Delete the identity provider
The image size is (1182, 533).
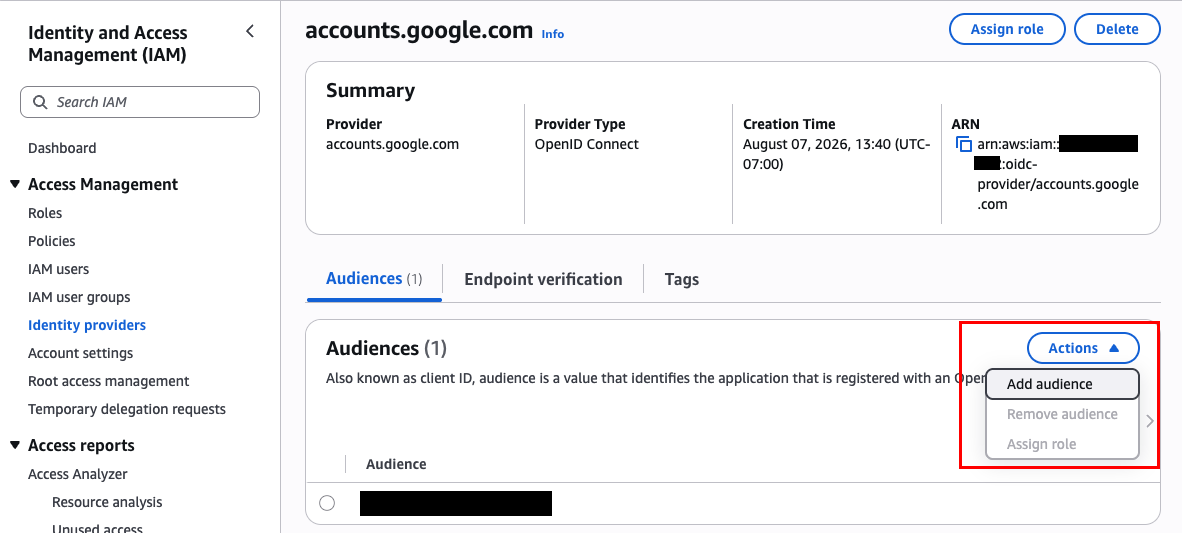(x=1116, y=29)
